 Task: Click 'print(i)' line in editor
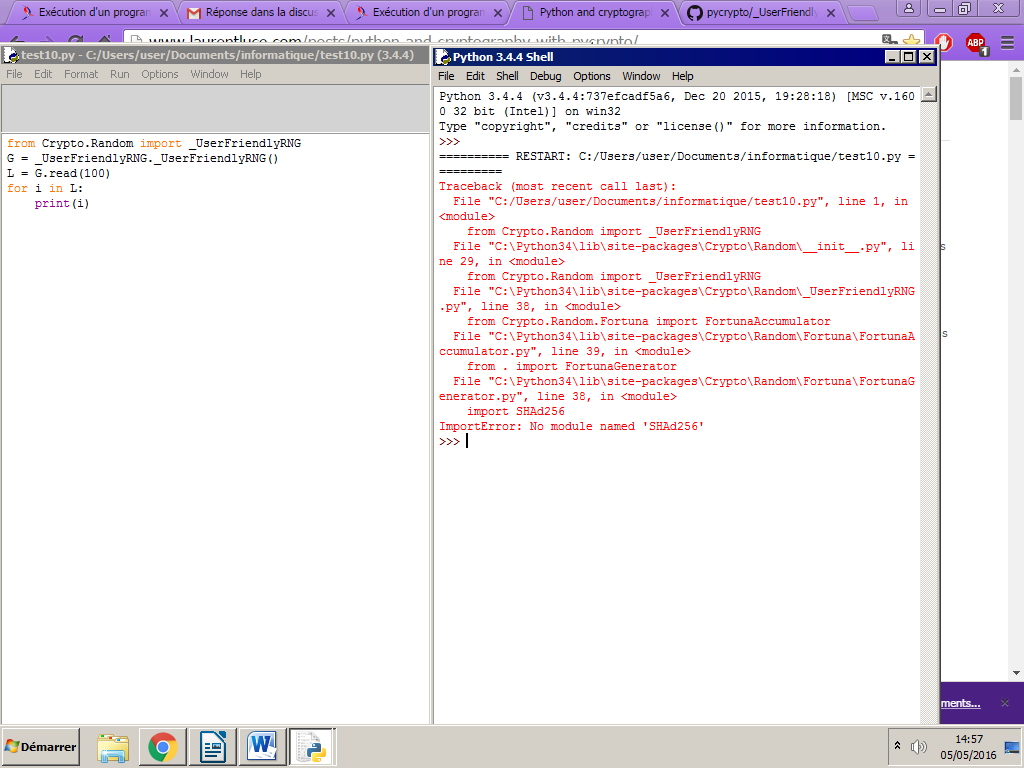[61, 204]
